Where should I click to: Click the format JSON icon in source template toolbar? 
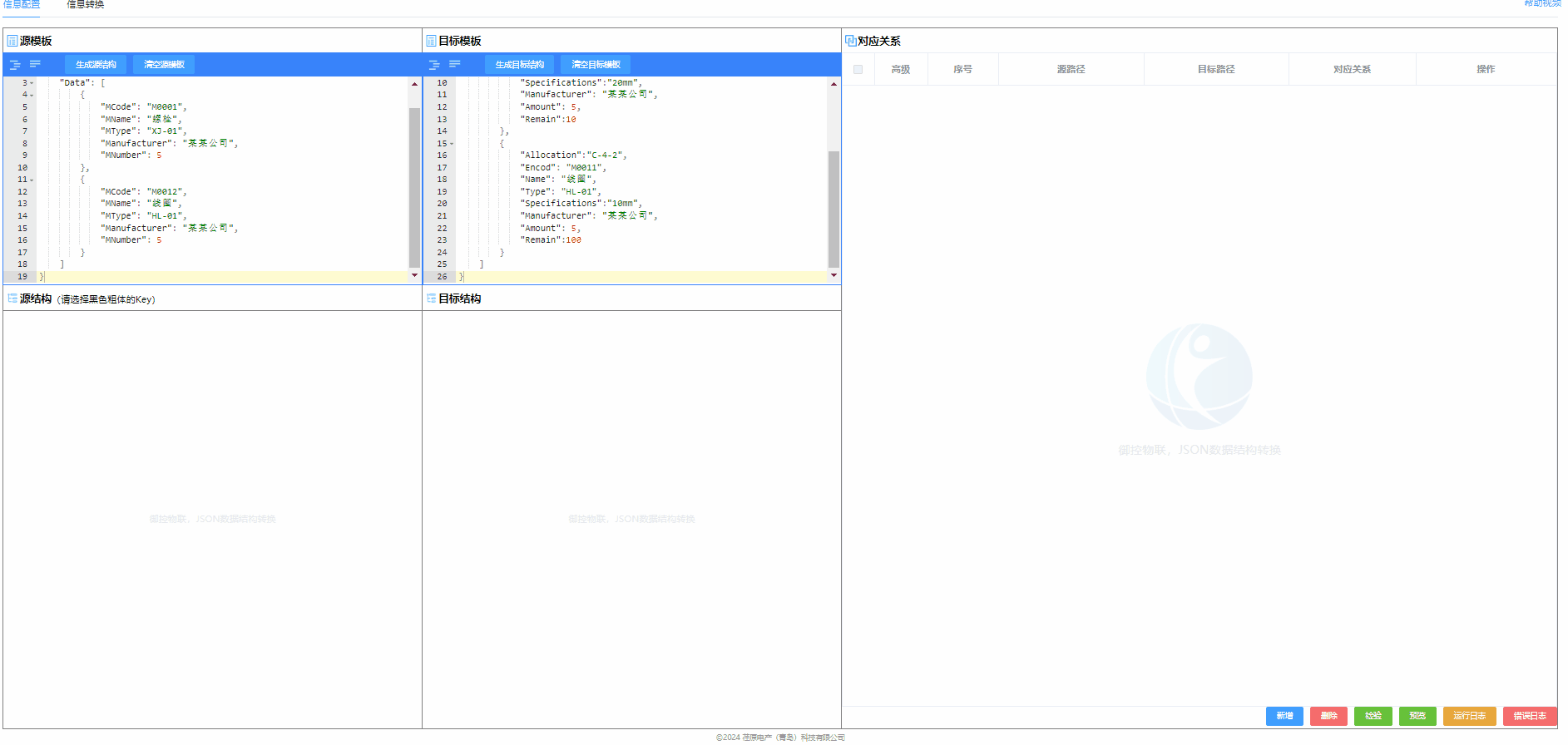[15, 64]
